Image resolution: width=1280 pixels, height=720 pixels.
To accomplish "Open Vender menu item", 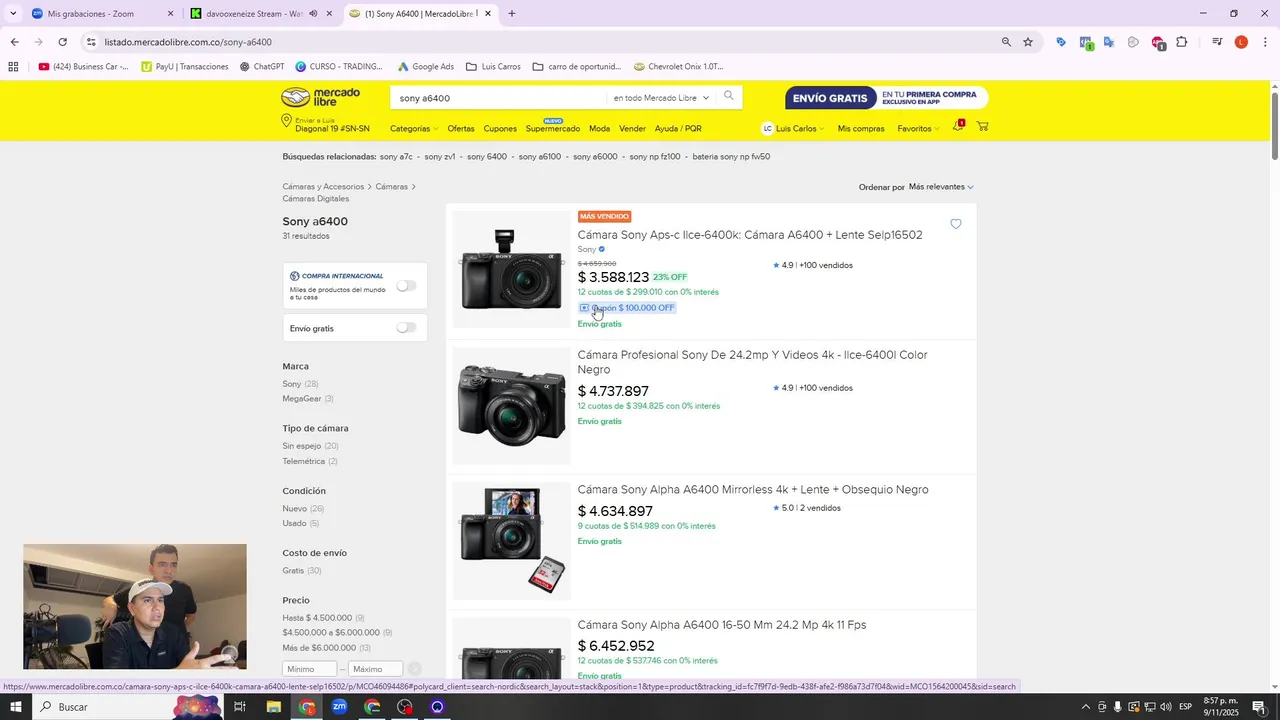I will pos(632,129).
